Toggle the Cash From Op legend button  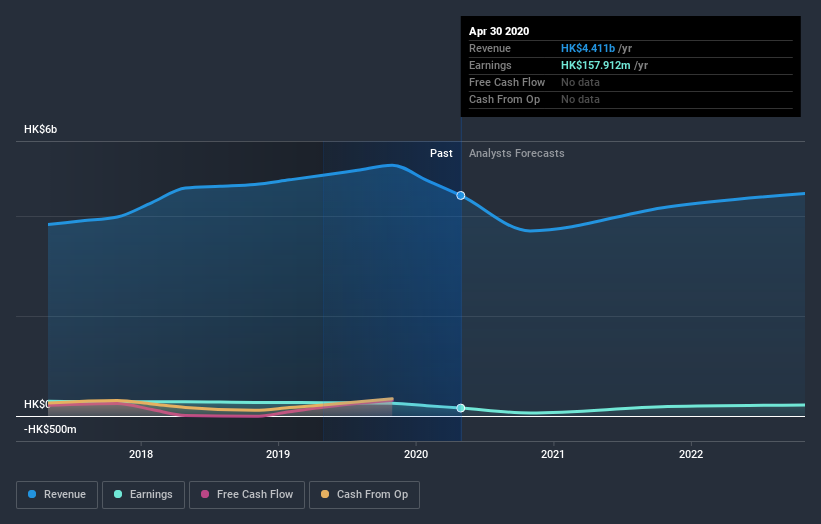(364, 495)
